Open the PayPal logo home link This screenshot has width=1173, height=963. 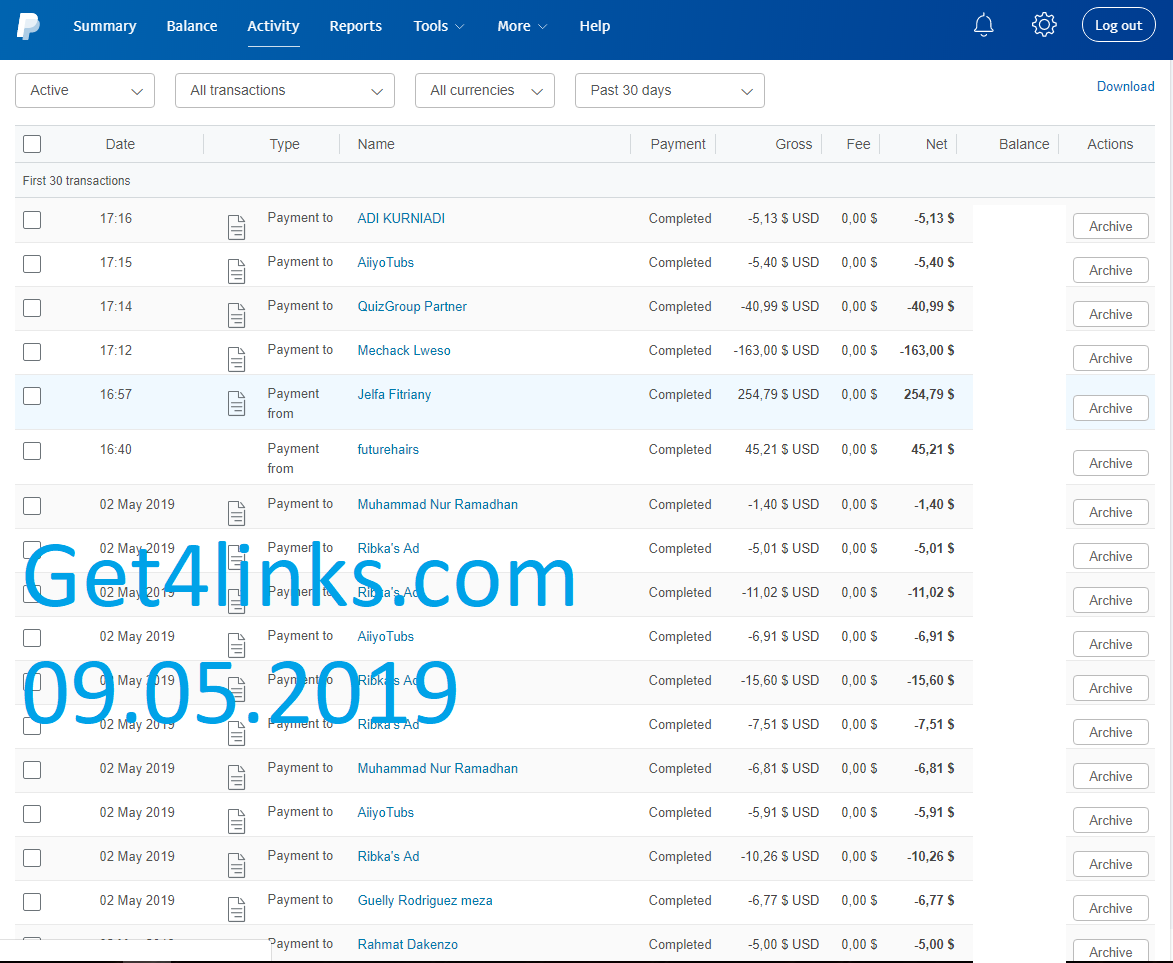[x=28, y=26]
